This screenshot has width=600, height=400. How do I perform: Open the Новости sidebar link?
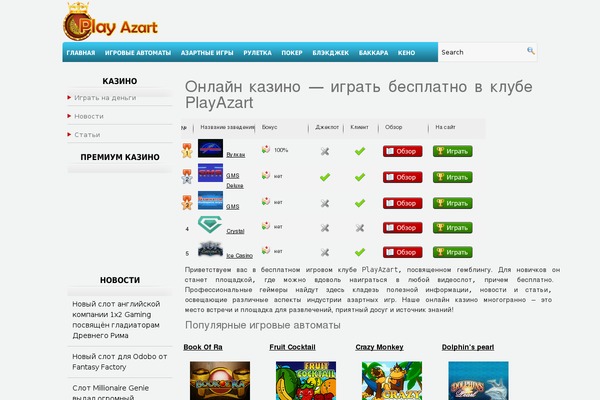click(89, 116)
